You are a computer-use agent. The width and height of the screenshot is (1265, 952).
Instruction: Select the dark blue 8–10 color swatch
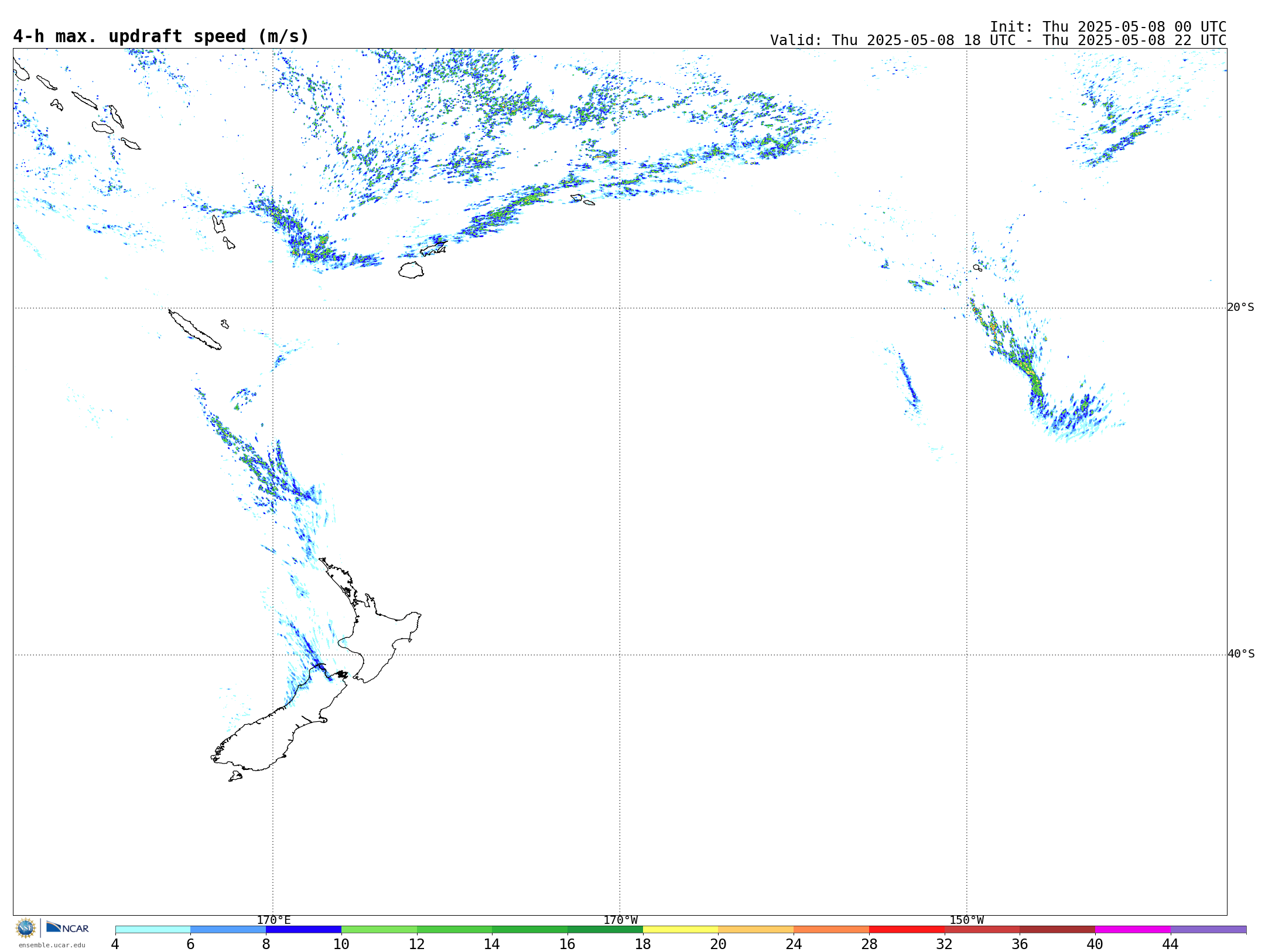(x=304, y=930)
